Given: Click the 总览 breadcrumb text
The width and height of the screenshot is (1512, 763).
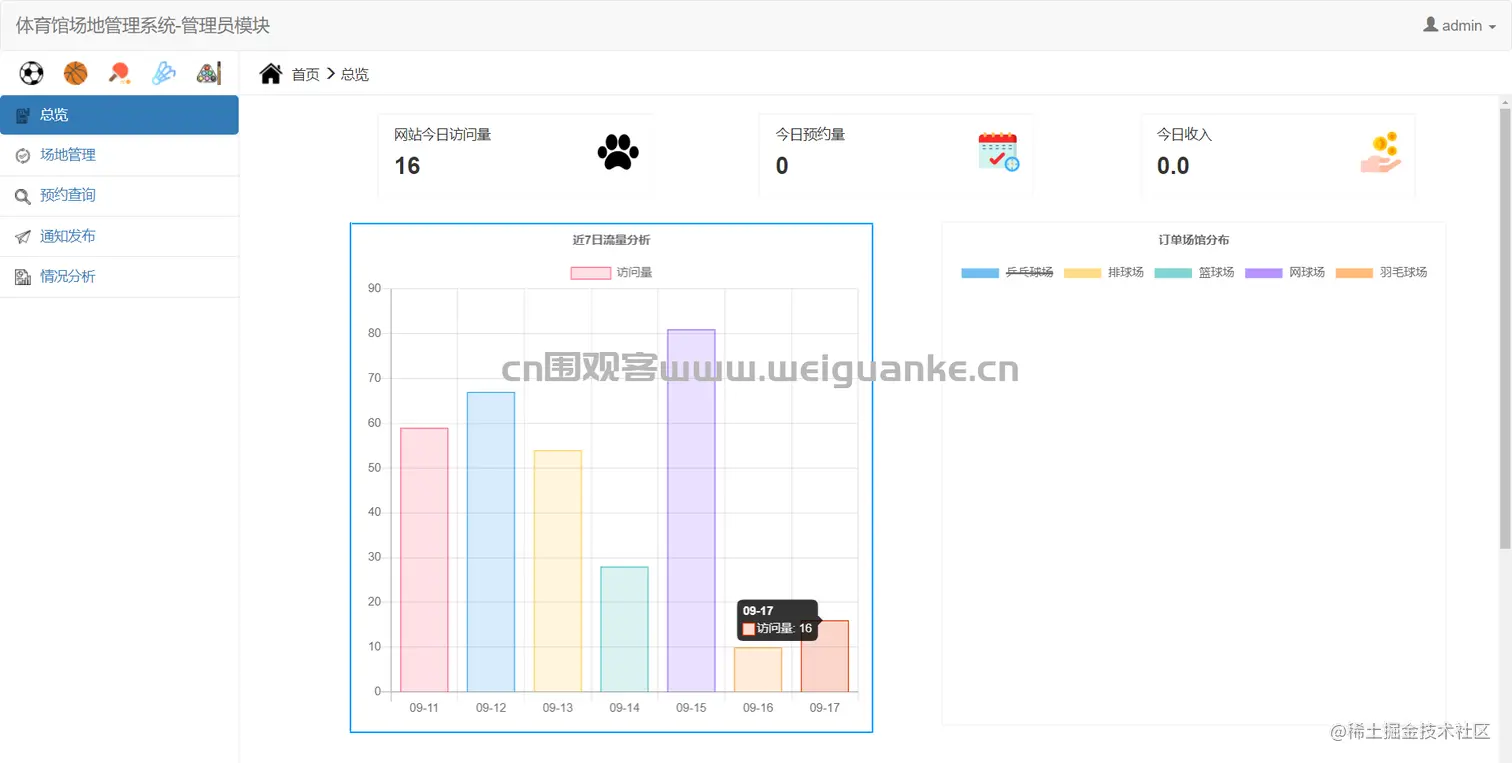Looking at the screenshot, I should [355, 74].
